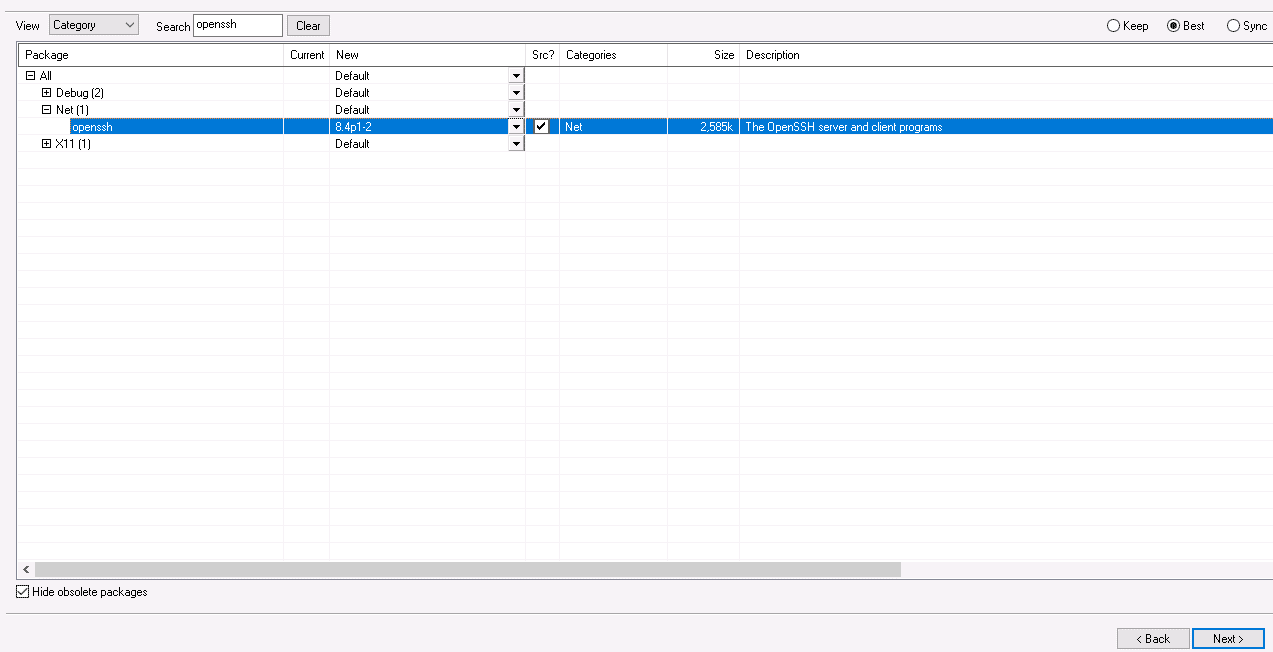Click the Description column header
1273x652 pixels.
pos(1006,55)
